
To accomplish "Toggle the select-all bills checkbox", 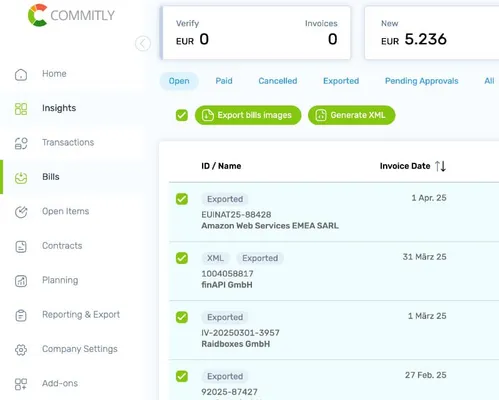I will point(182,115).
